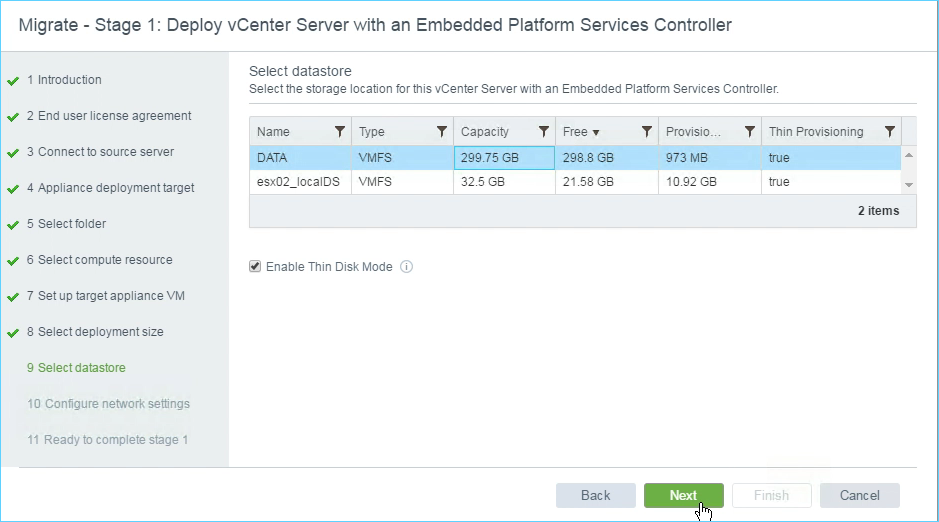Click VMFS type in esx02_localDS row
The image size is (939, 522).
point(402,182)
